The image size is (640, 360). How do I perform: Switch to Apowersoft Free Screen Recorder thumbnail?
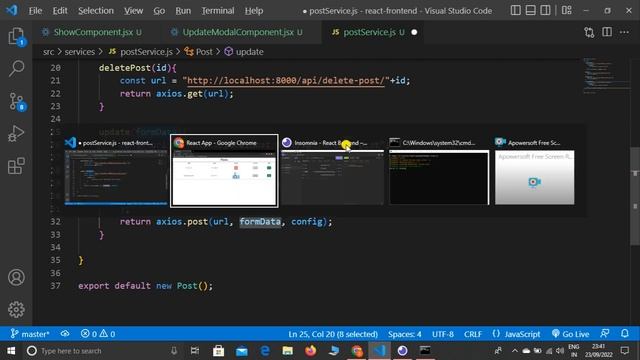point(534,171)
